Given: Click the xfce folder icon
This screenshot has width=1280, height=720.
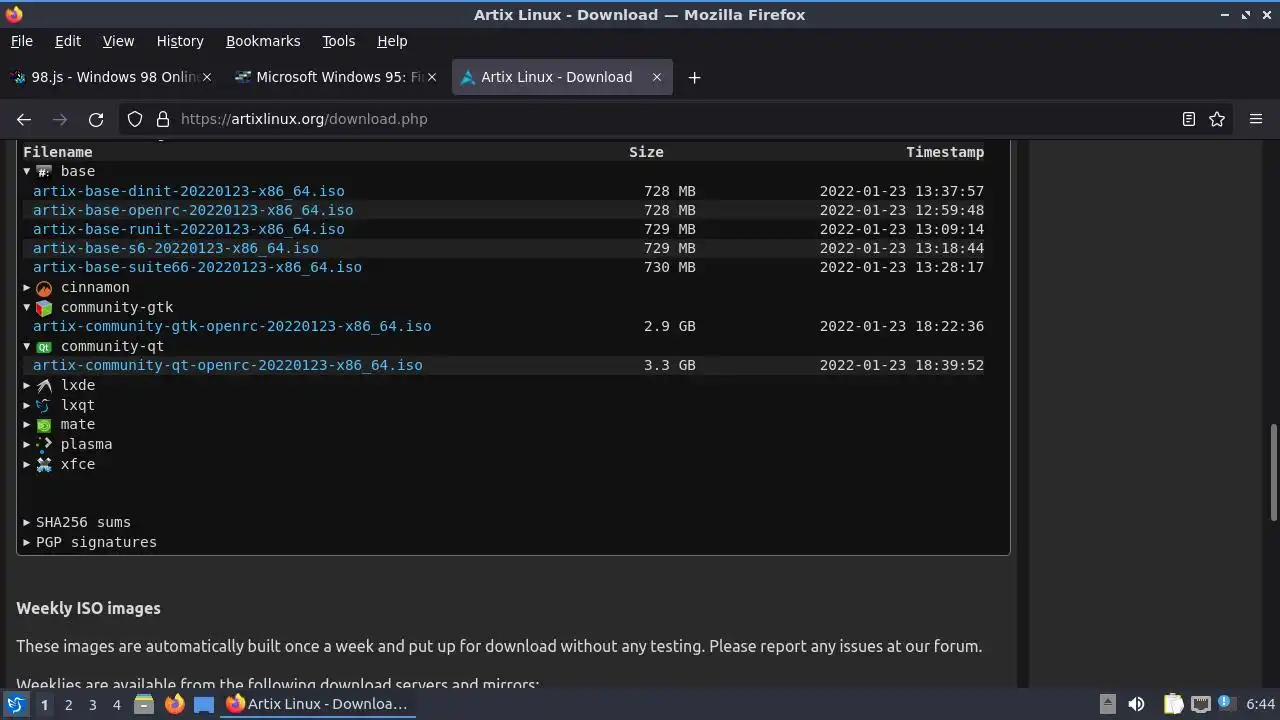Looking at the screenshot, I should point(44,464).
